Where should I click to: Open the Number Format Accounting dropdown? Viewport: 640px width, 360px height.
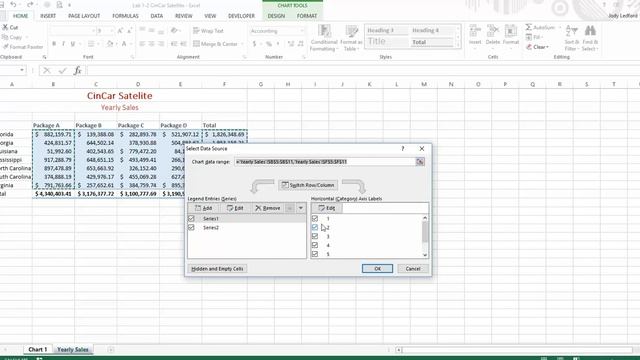point(302,31)
